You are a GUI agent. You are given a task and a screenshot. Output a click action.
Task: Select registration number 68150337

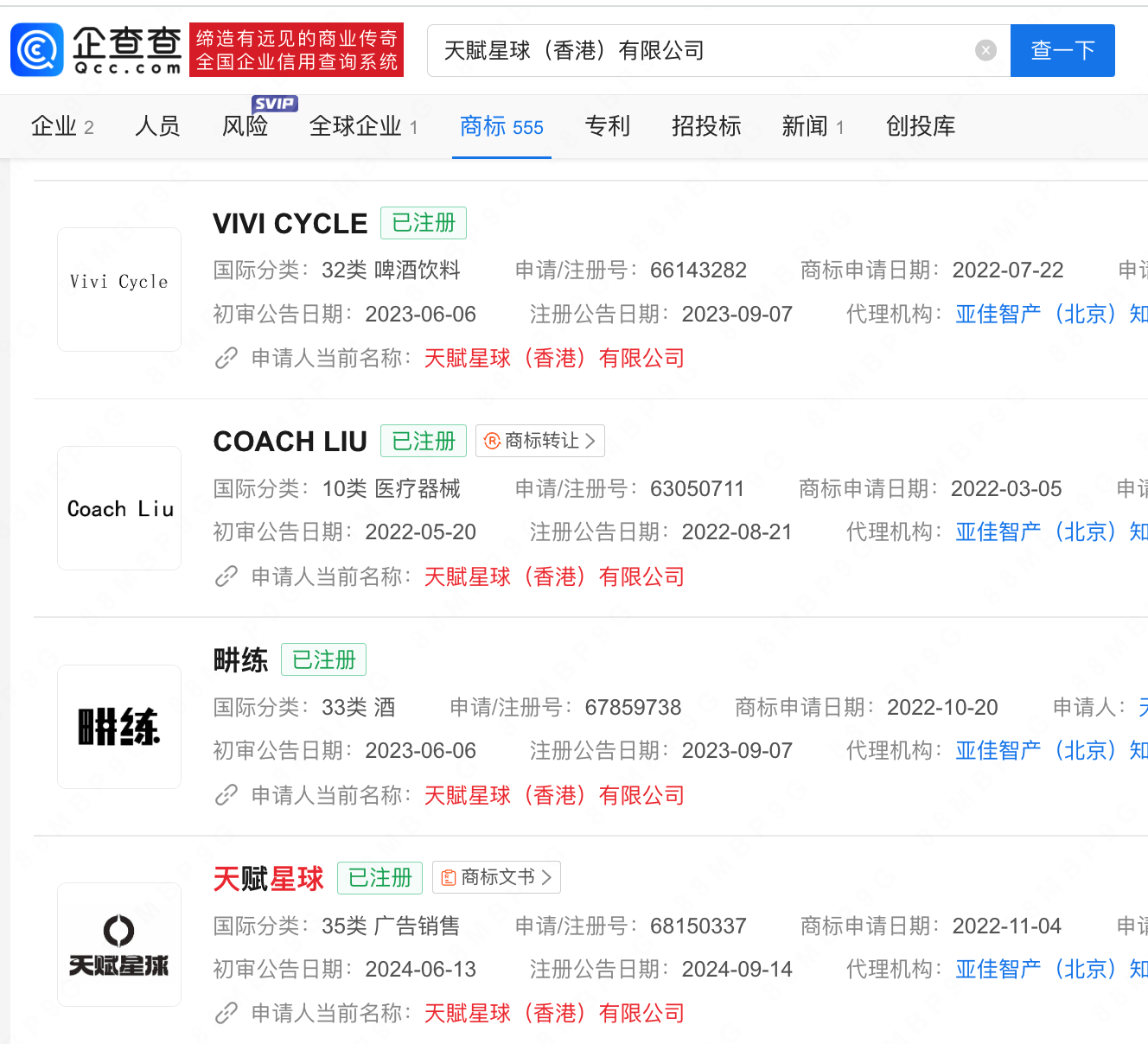tap(698, 926)
